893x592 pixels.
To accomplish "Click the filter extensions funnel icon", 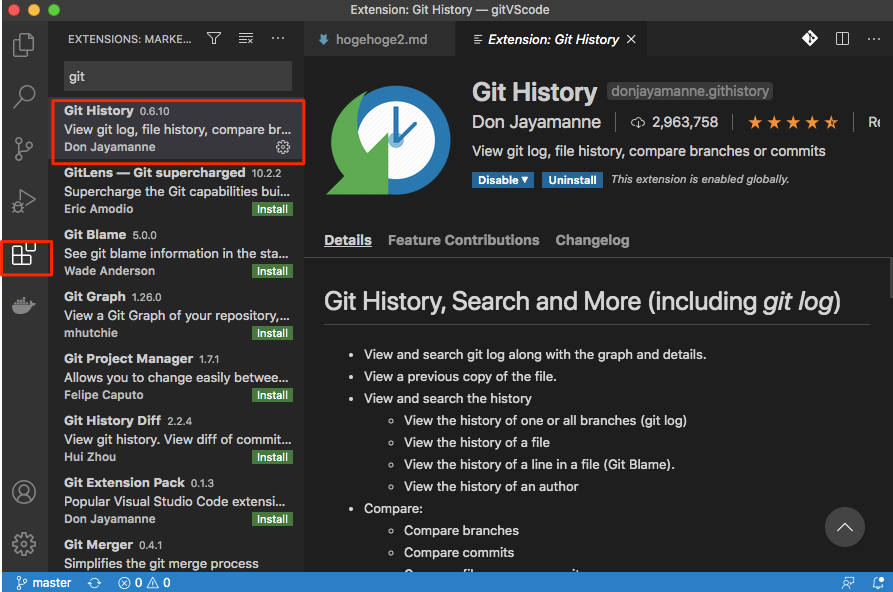I will [x=214, y=38].
